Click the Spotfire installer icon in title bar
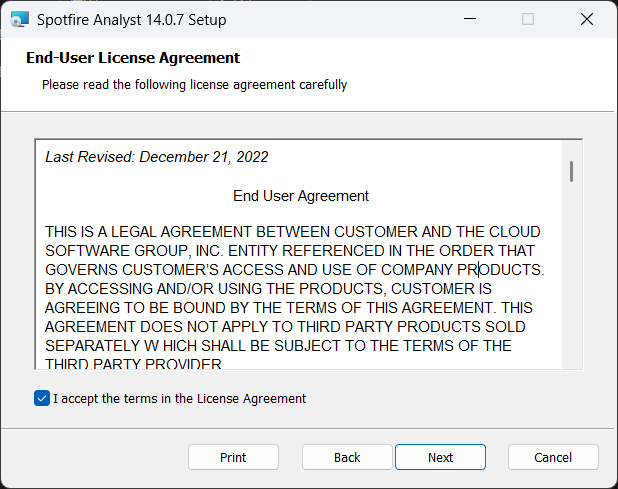Screen dimensions: 618x489 [x=17, y=19]
